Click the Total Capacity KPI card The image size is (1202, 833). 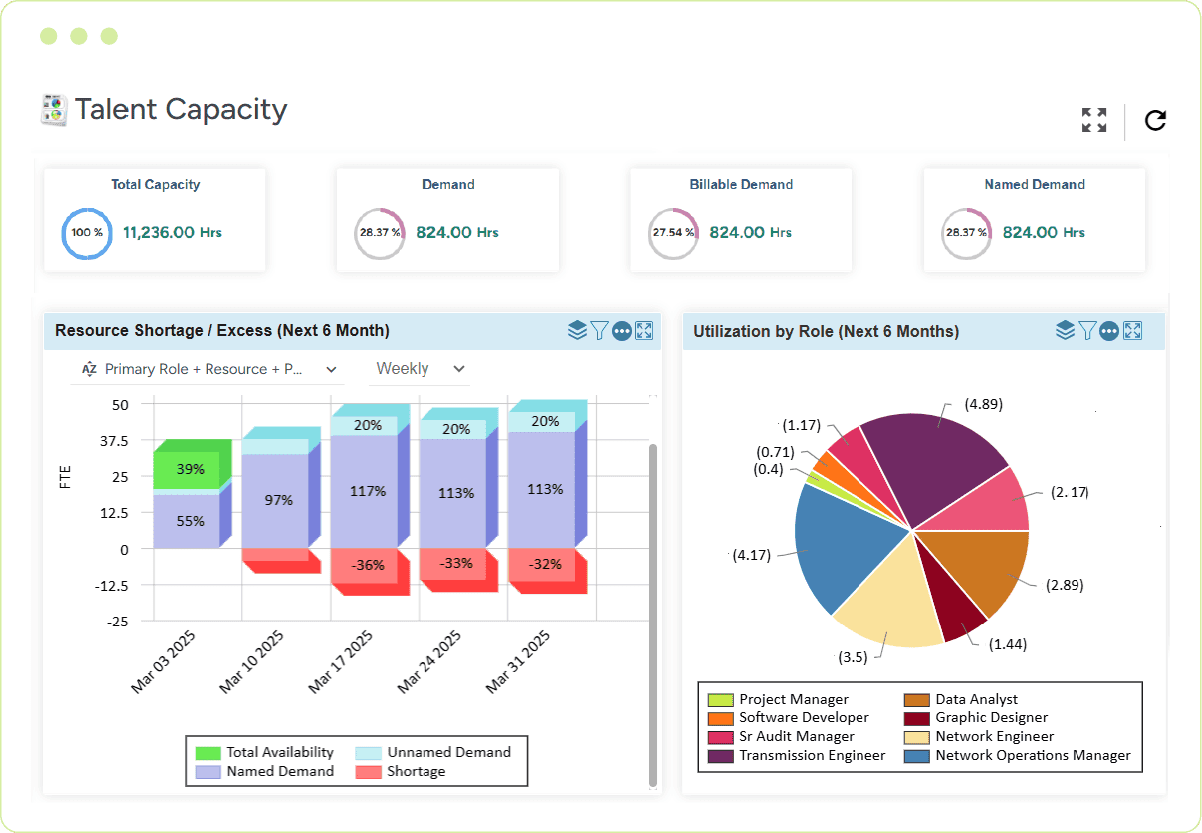[x=155, y=220]
